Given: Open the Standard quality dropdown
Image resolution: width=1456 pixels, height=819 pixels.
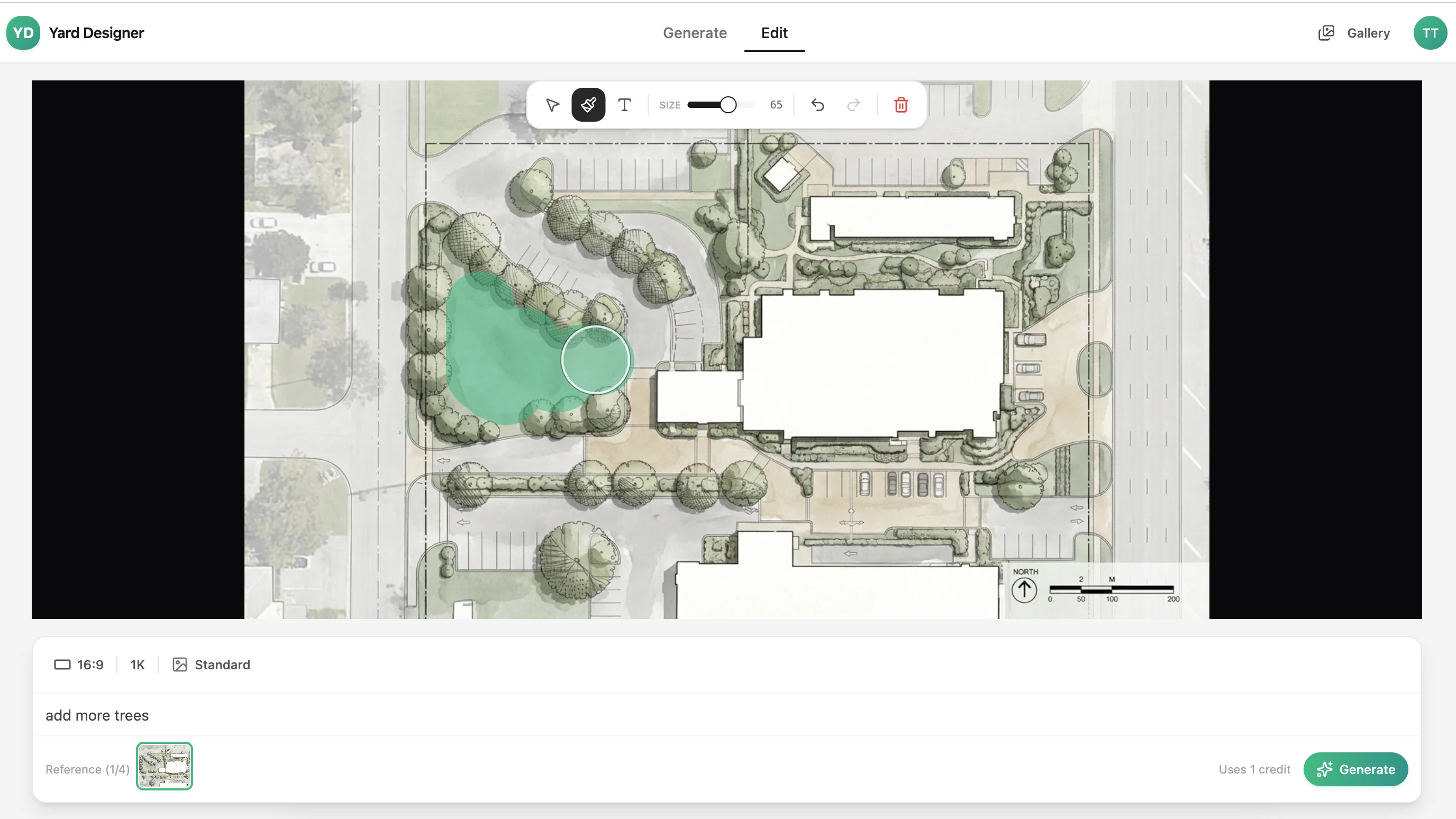Looking at the screenshot, I should pyautogui.click(x=211, y=665).
